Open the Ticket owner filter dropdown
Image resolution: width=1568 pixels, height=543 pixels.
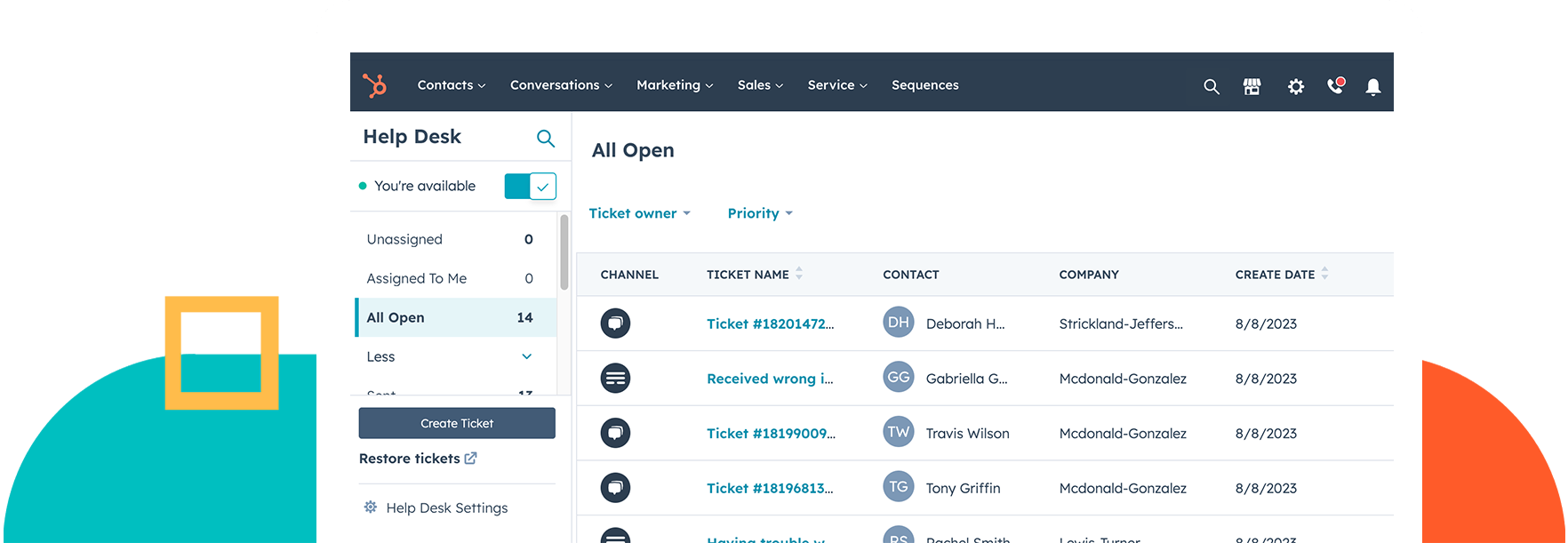(639, 213)
